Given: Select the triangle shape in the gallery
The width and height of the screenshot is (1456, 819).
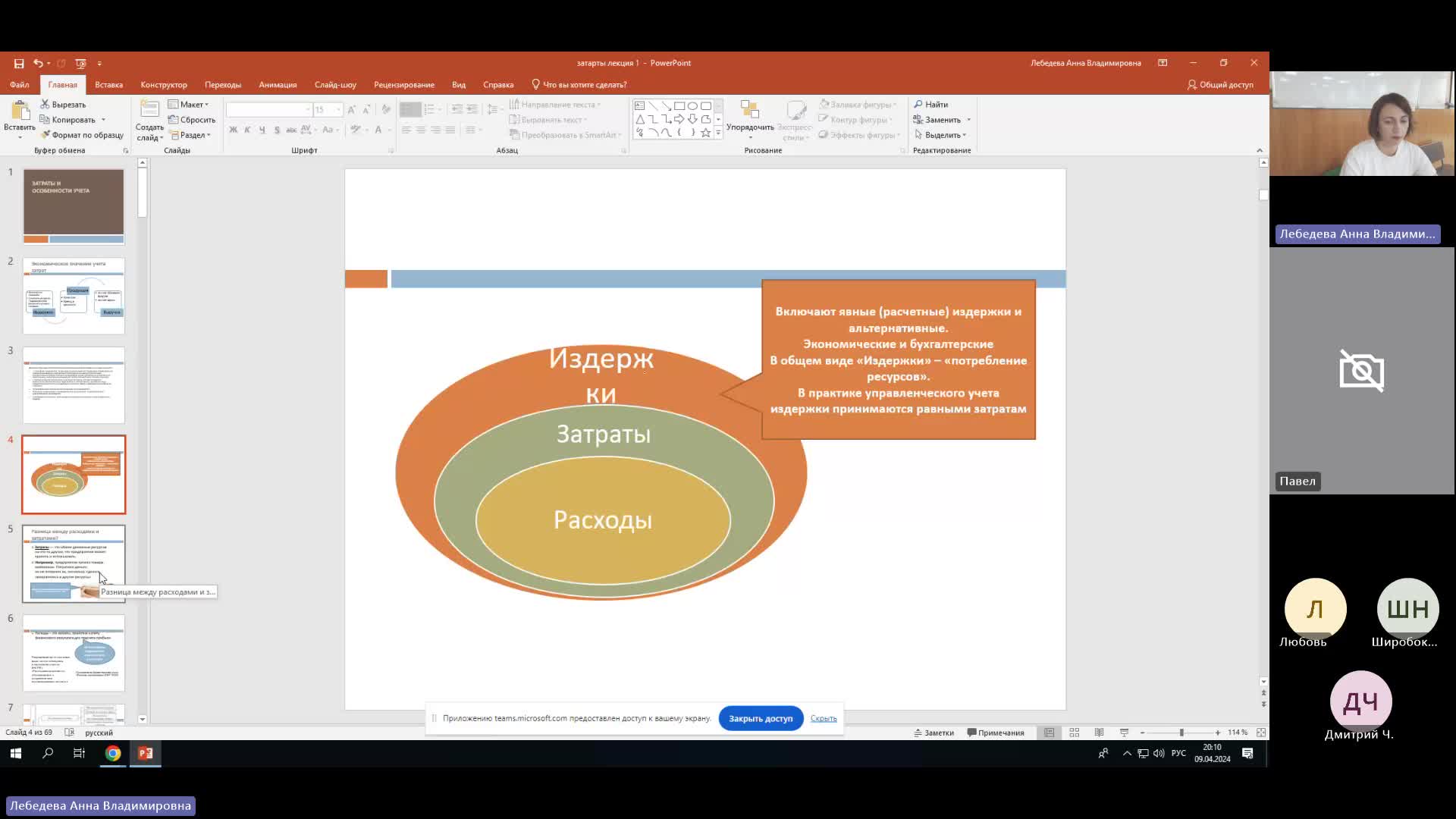Looking at the screenshot, I should 639,119.
